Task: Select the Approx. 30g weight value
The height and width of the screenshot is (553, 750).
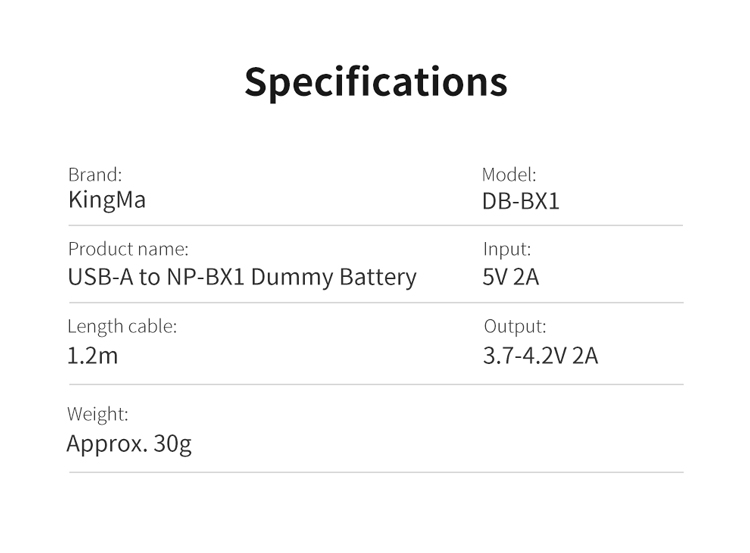Action: [x=129, y=442]
